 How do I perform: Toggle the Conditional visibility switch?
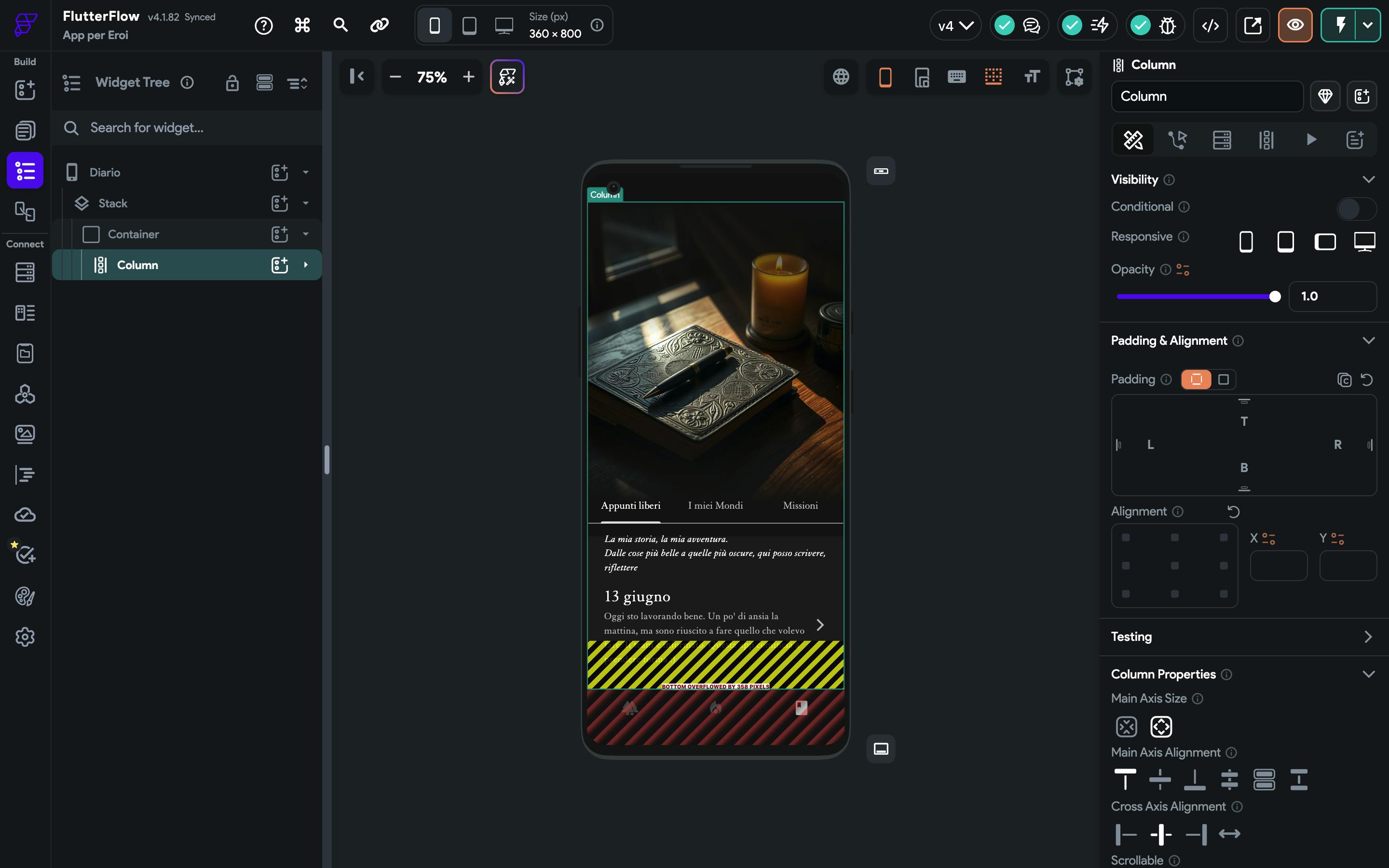tap(1356, 208)
